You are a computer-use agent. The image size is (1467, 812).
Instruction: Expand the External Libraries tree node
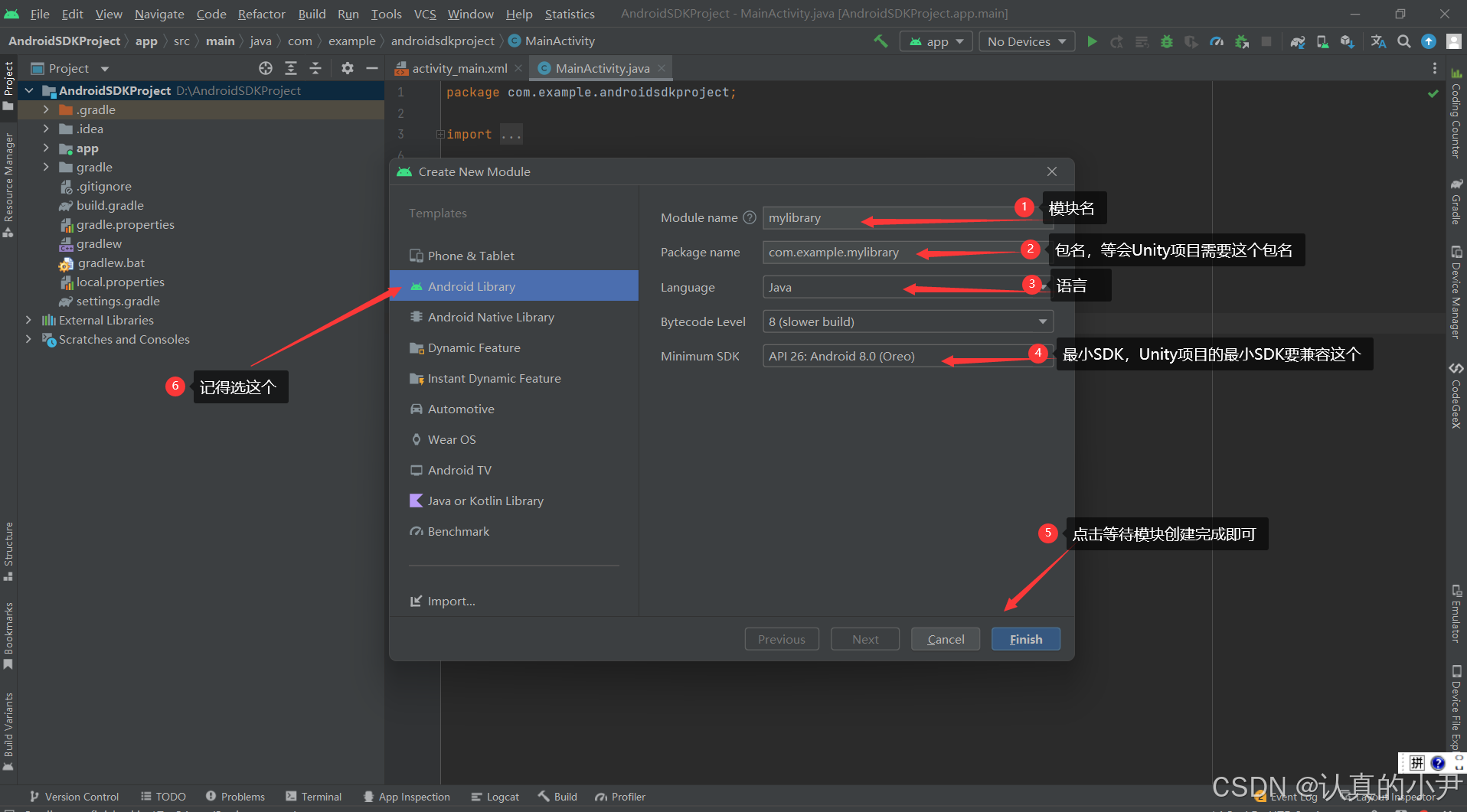click(28, 320)
